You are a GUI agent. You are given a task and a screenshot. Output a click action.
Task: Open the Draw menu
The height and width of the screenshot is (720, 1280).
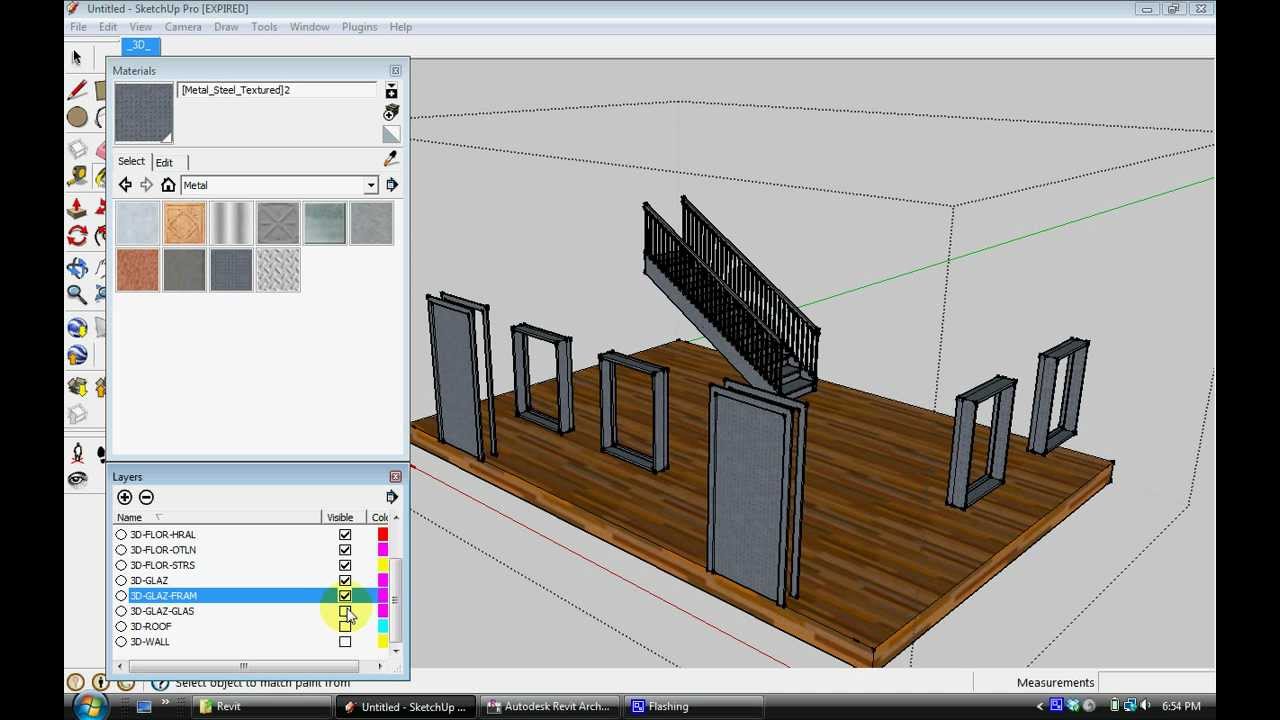pyautogui.click(x=226, y=27)
